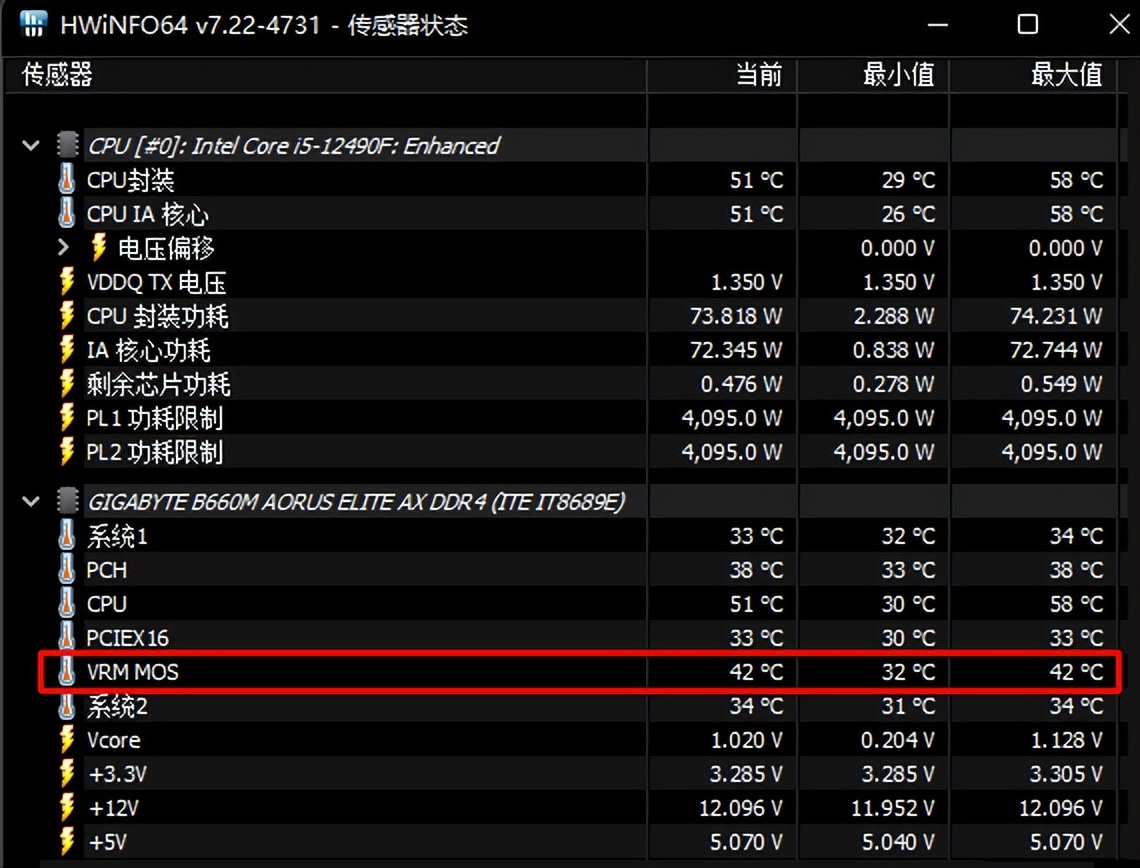
Task: Select the Vcore sensor label
Action: 113,740
